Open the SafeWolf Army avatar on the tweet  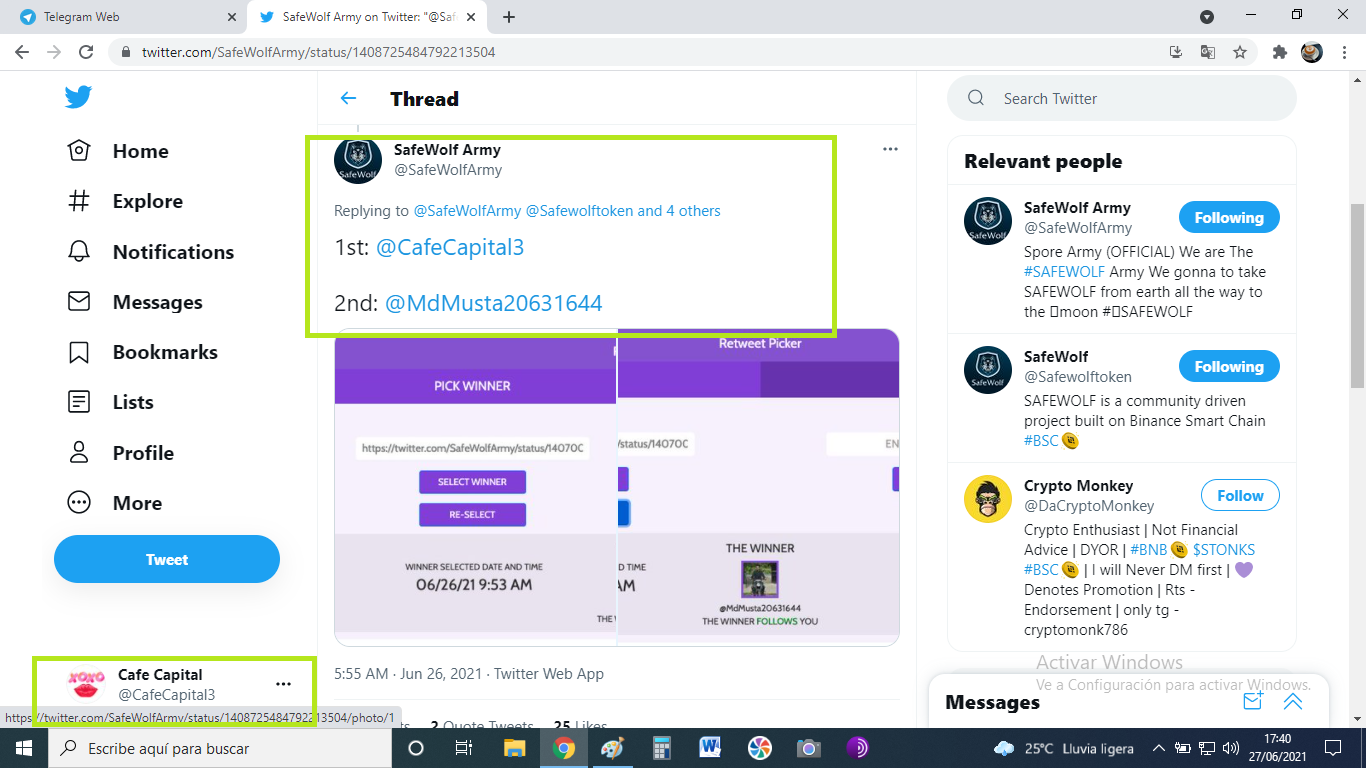point(358,160)
